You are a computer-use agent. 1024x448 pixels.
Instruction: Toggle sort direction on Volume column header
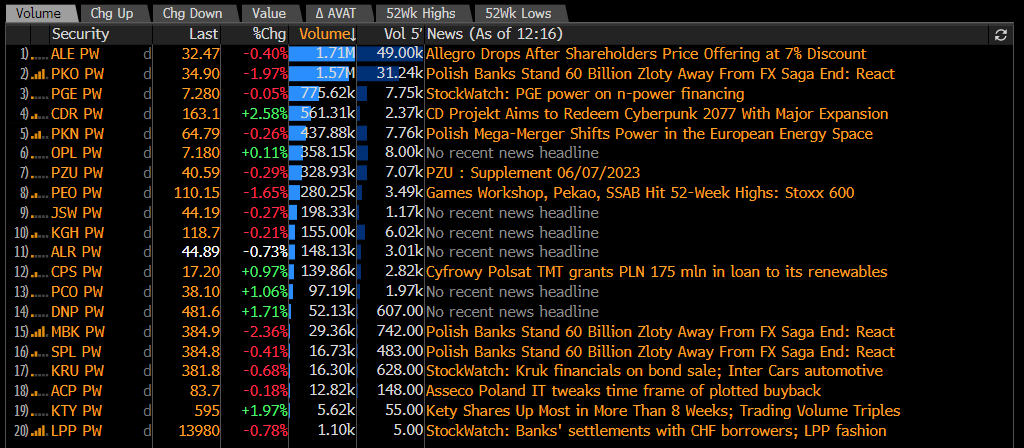327,34
